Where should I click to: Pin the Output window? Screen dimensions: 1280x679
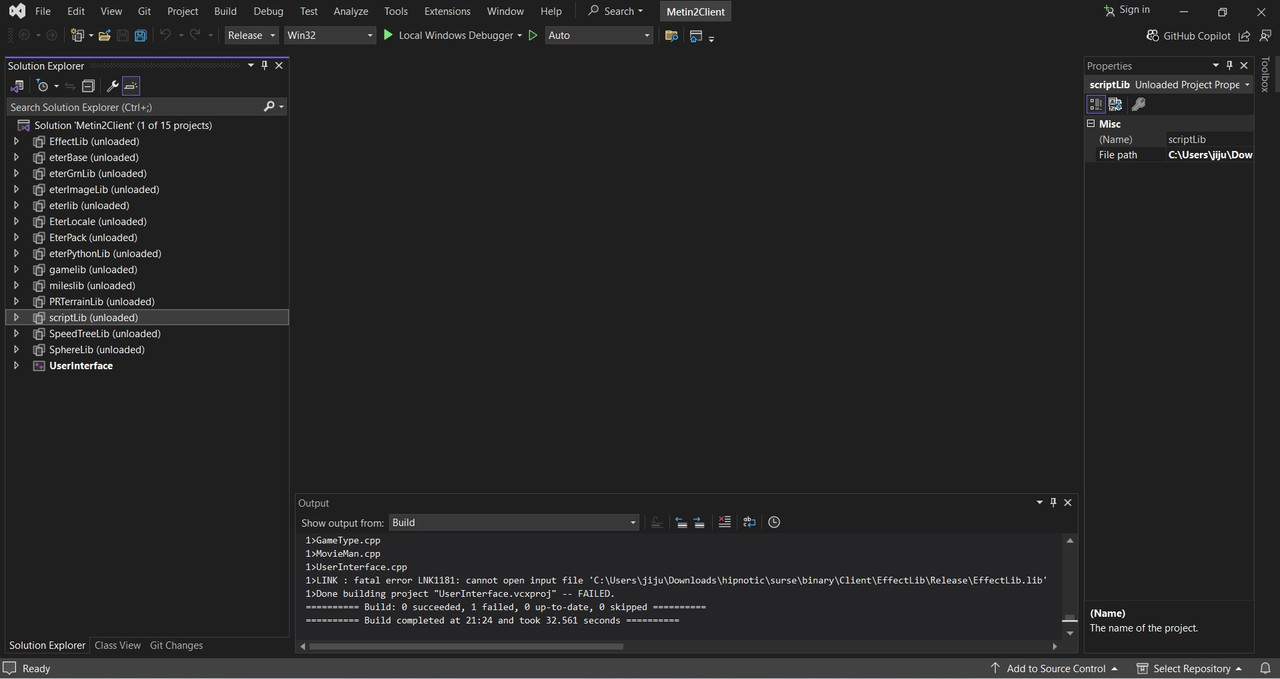(1053, 502)
